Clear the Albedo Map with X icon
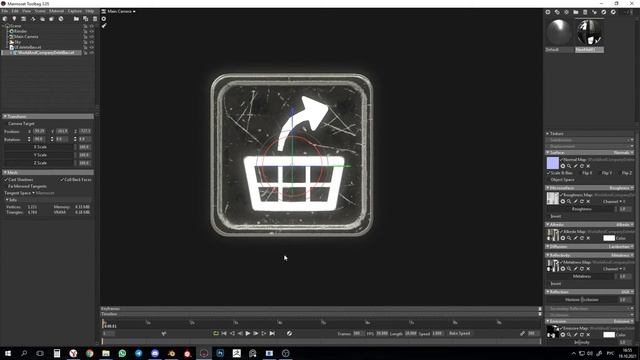Viewport: 640px width, 360px height. pos(588,238)
